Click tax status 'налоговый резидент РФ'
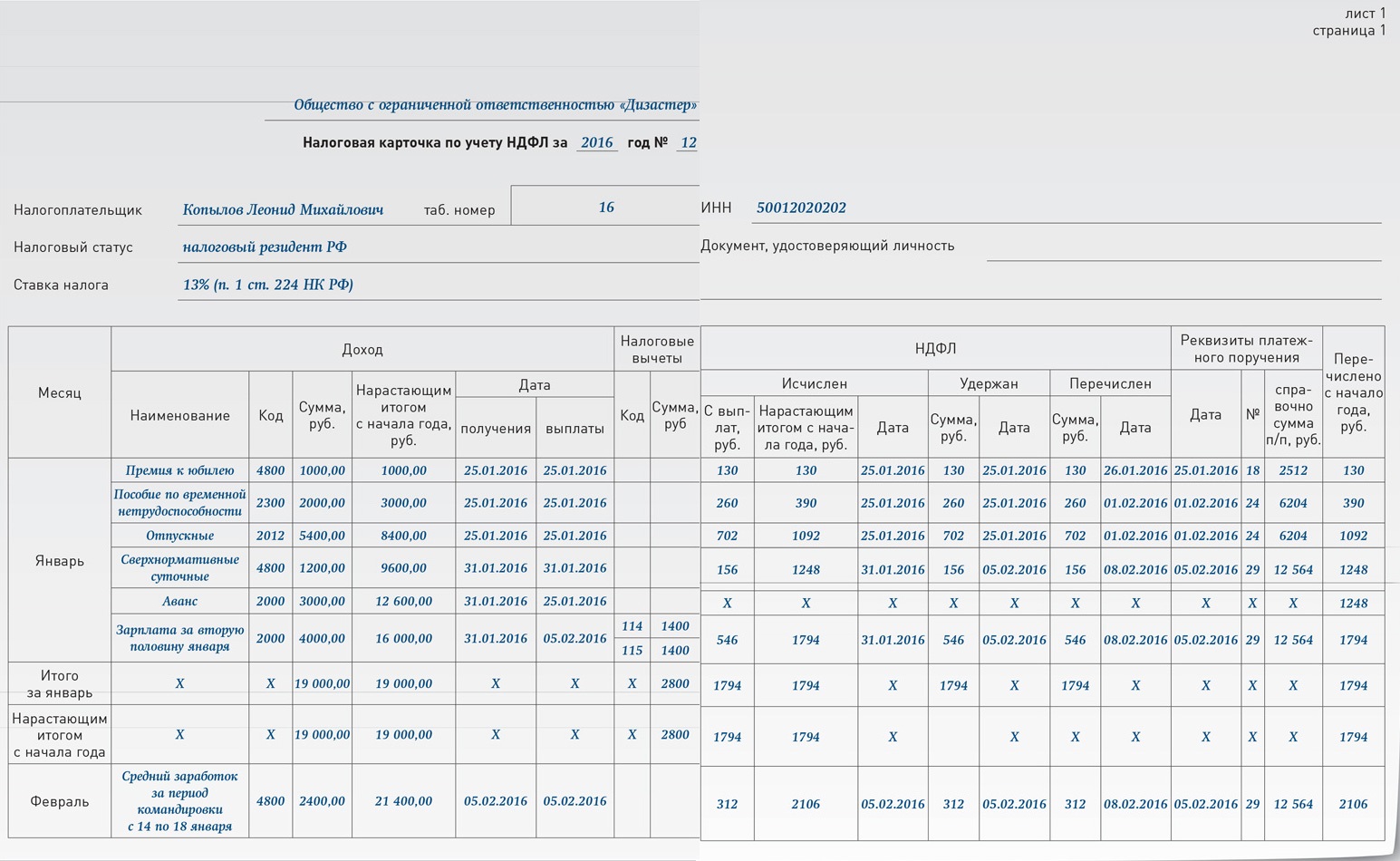1400x861 pixels. [x=265, y=247]
